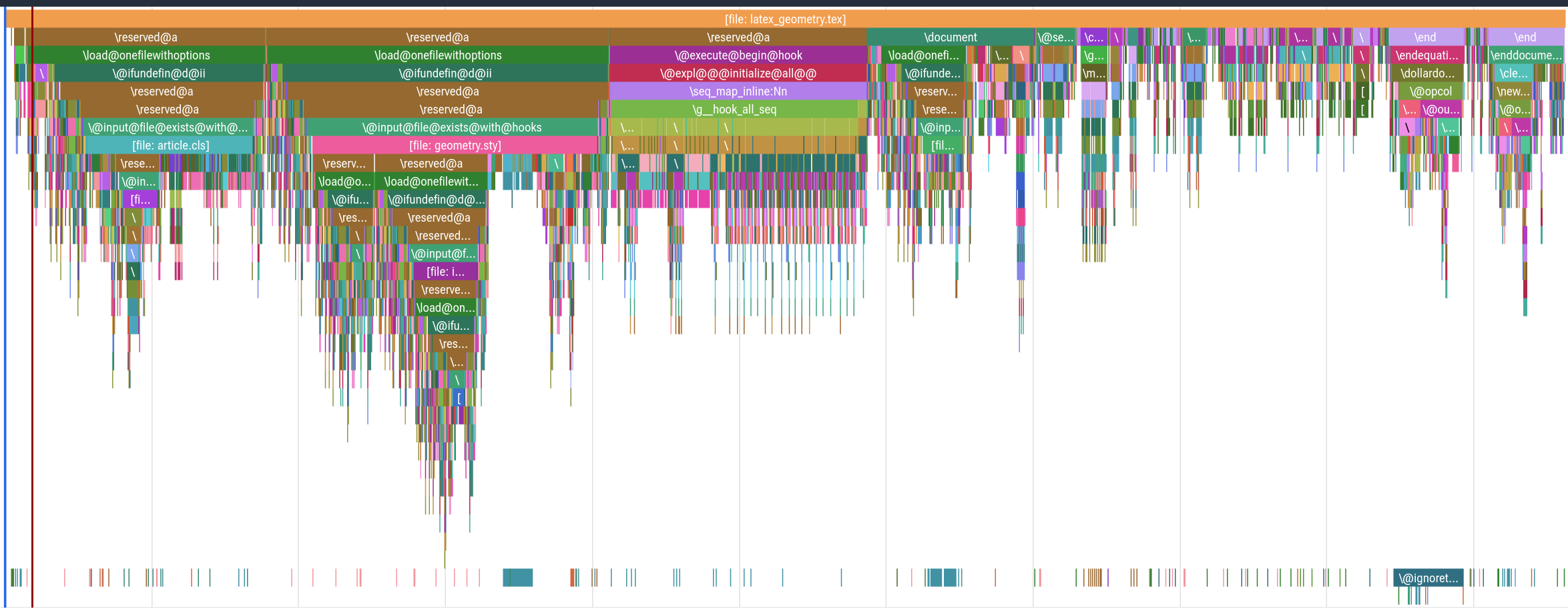Click the teal \document frame

tap(950, 37)
